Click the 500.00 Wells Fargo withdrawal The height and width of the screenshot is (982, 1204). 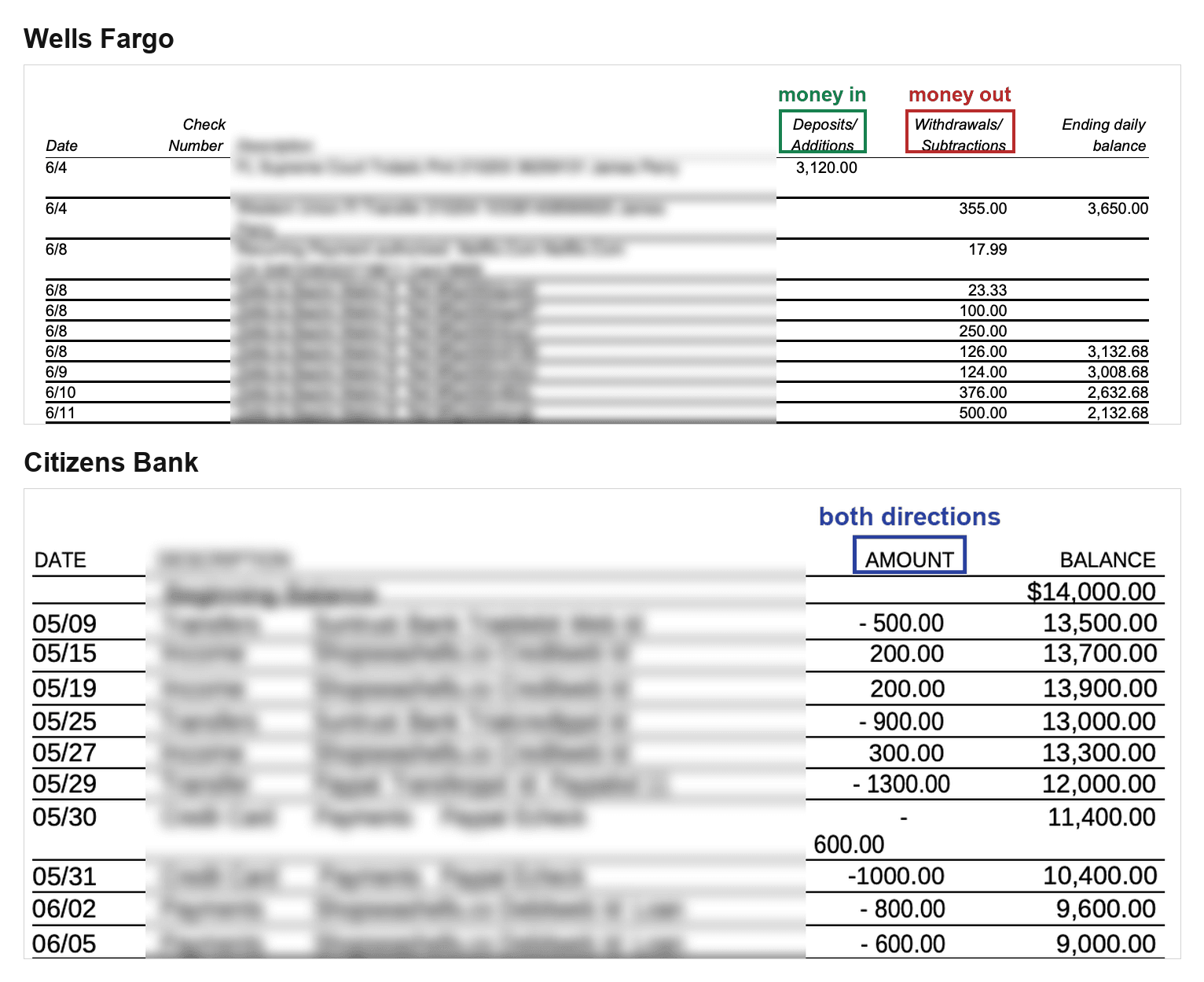tap(982, 413)
